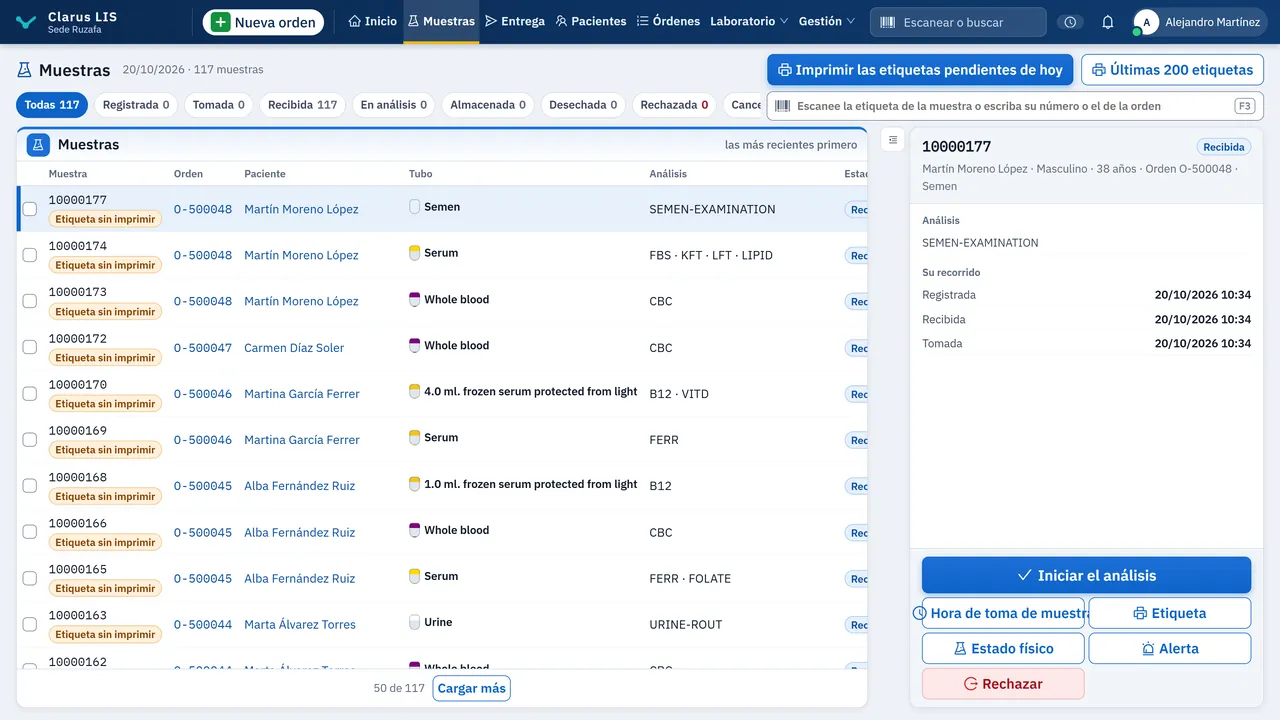Click the Iniciar el análisis button
Screen dimensions: 1280x720
click(x=1086, y=575)
